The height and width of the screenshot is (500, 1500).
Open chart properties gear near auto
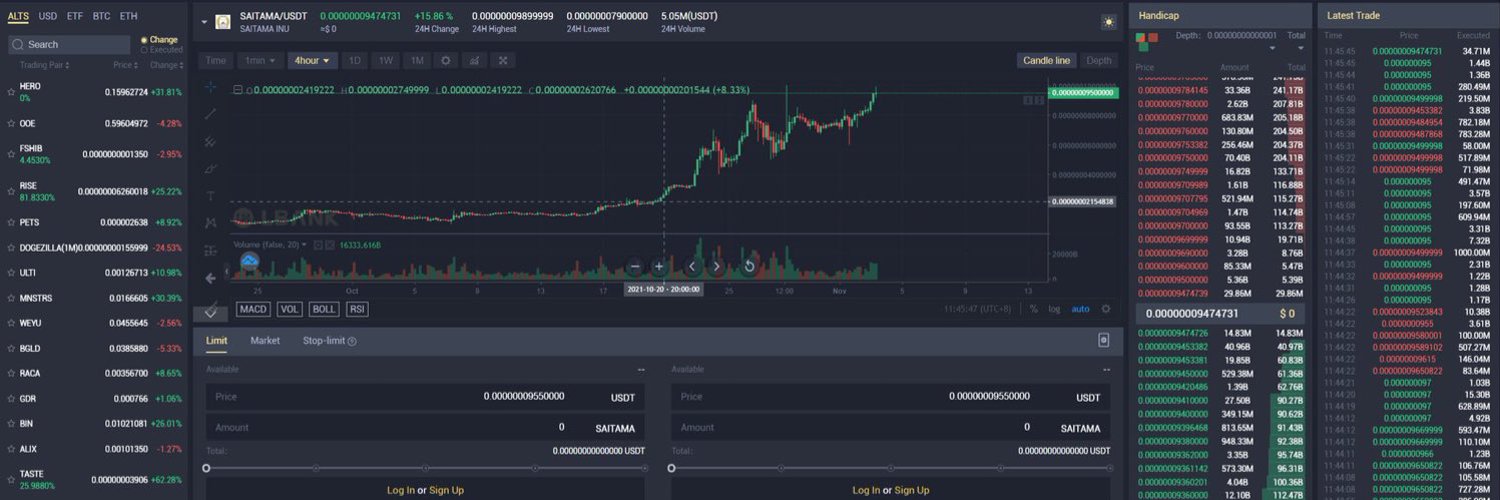1106,309
